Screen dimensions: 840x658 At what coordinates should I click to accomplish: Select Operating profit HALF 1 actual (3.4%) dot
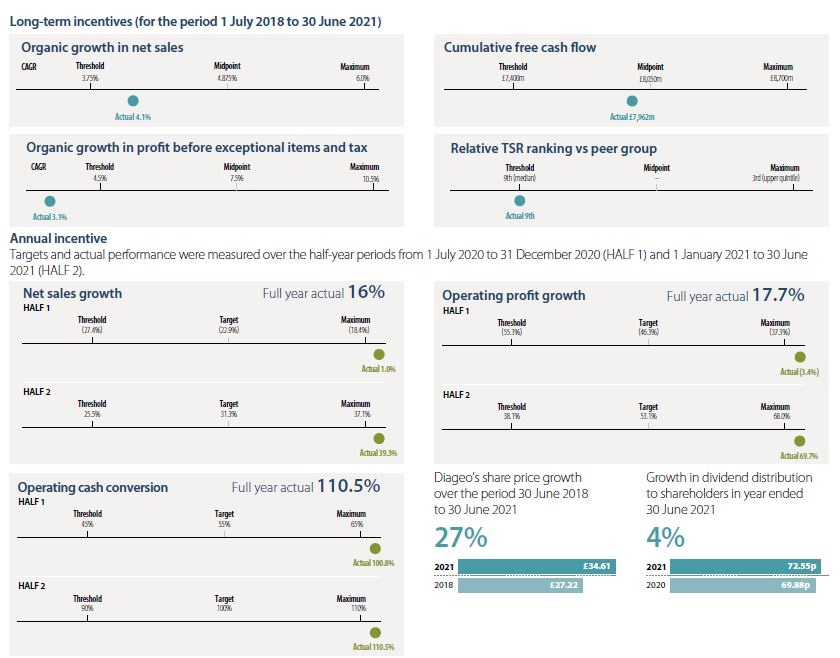[x=799, y=357]
